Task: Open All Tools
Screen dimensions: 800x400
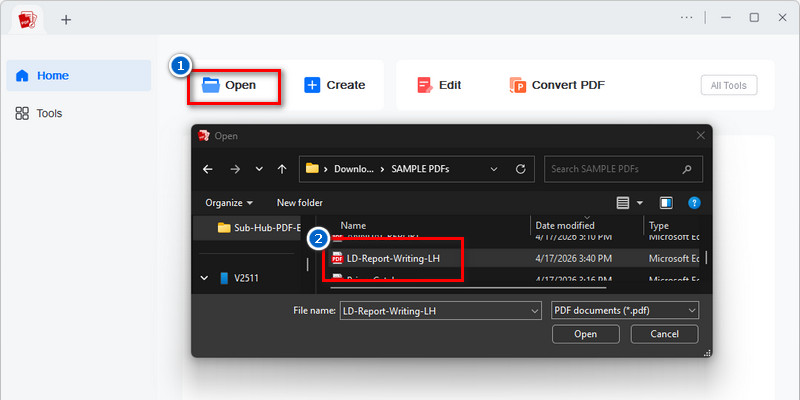Action: pyautogui.click(x=729, y=85)
